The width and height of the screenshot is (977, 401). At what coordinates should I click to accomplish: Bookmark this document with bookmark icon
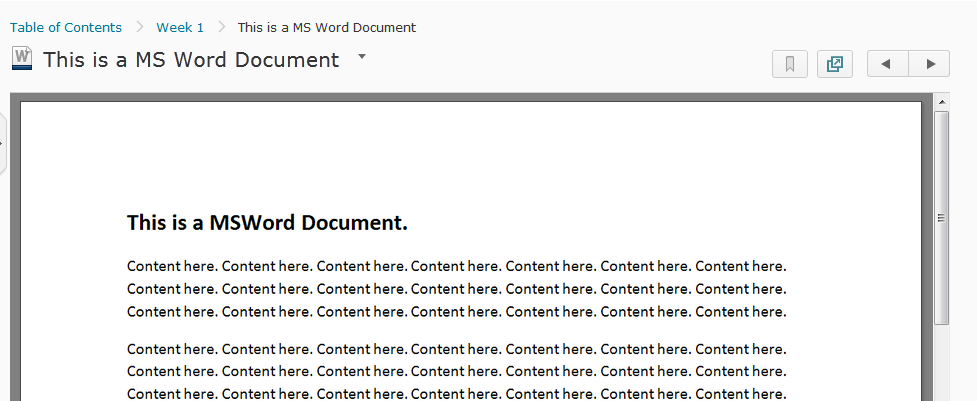click(x=789, y=64)
